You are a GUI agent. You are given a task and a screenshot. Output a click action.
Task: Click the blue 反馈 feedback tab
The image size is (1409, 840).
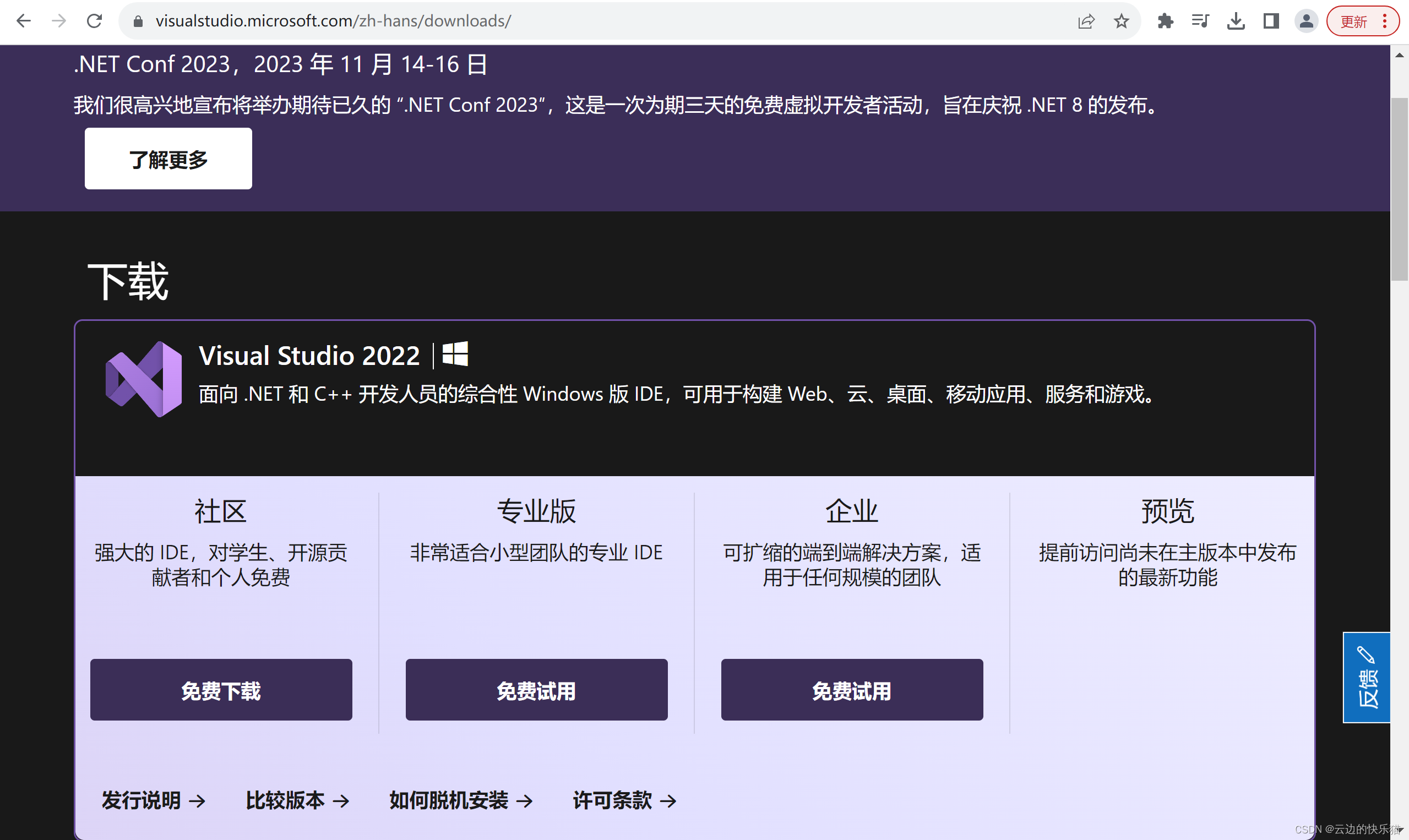pos(1366,677)
